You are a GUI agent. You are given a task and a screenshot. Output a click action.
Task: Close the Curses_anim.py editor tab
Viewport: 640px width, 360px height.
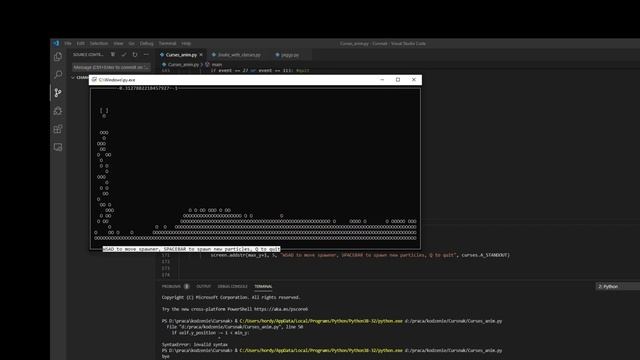(x=201, y=55)
